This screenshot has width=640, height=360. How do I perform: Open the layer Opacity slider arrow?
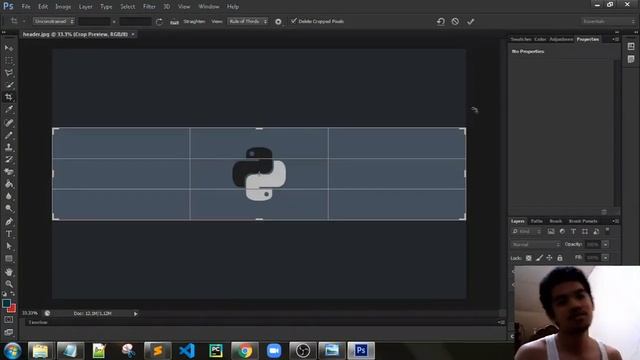605,244
